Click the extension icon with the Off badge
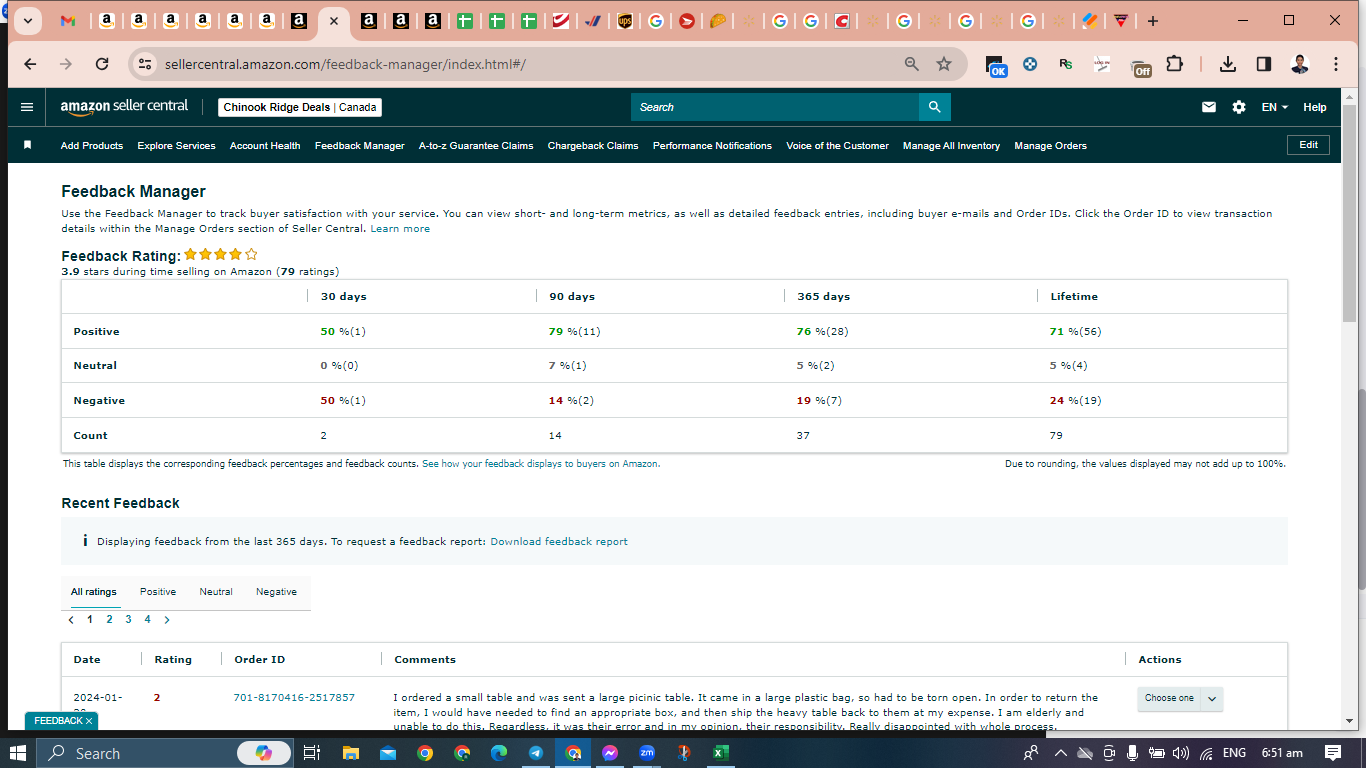The width and height of the screenshot is (1366, 768). point(1140,66)
